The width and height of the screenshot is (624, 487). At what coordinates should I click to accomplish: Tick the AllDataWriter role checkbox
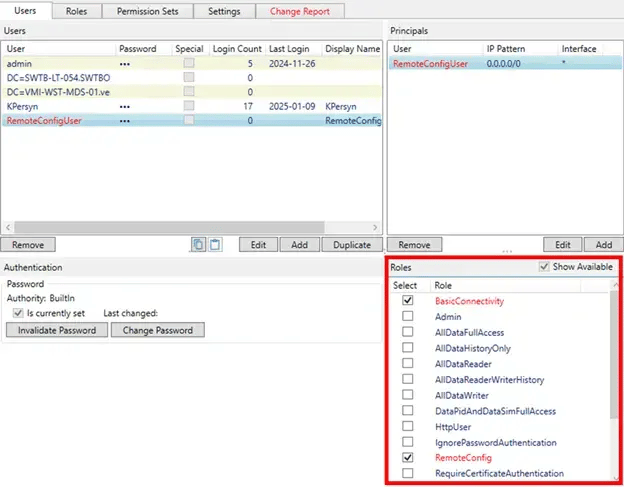407,395
